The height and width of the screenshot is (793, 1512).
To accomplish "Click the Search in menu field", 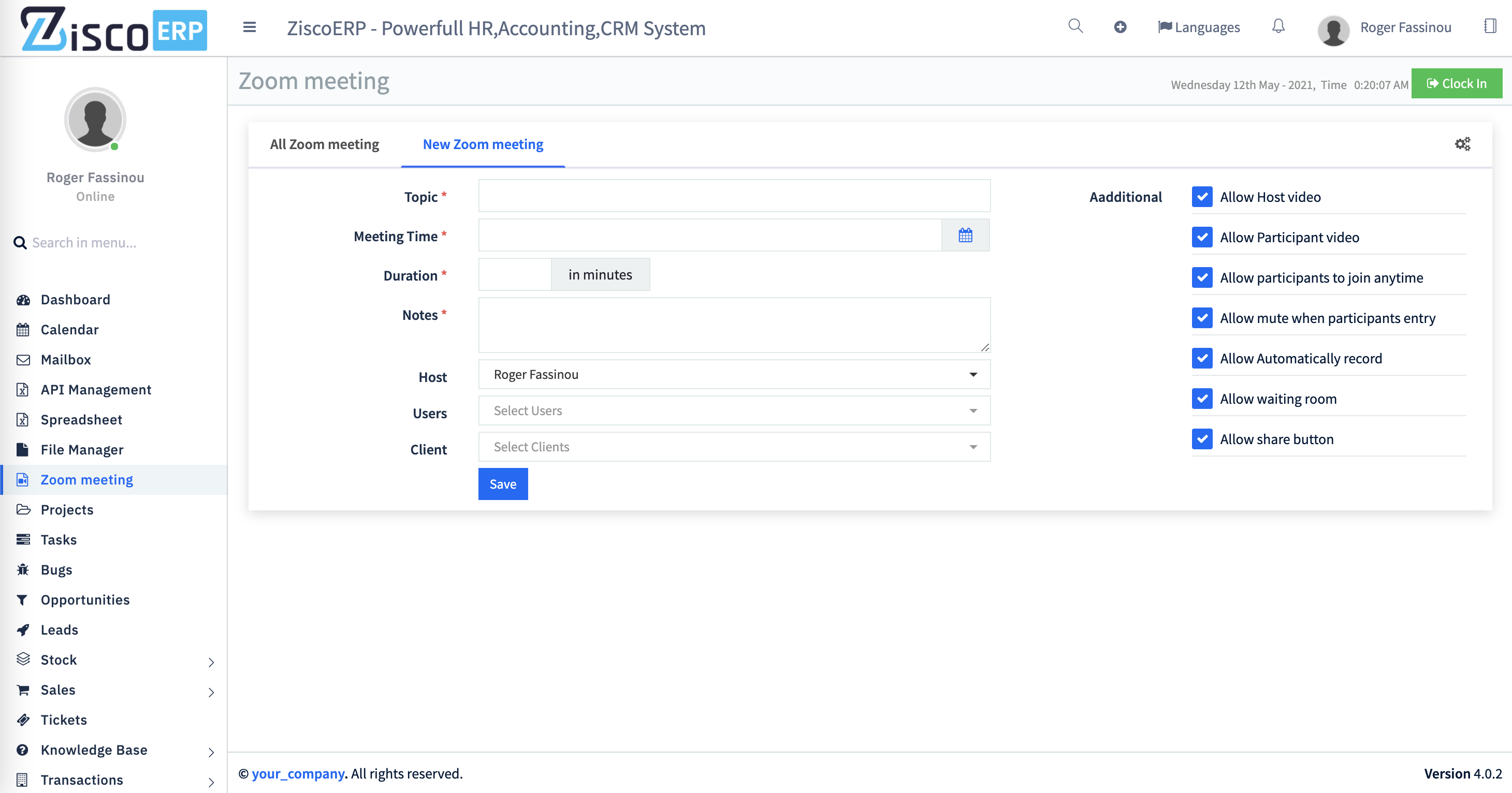I will (x=84, y=243).
